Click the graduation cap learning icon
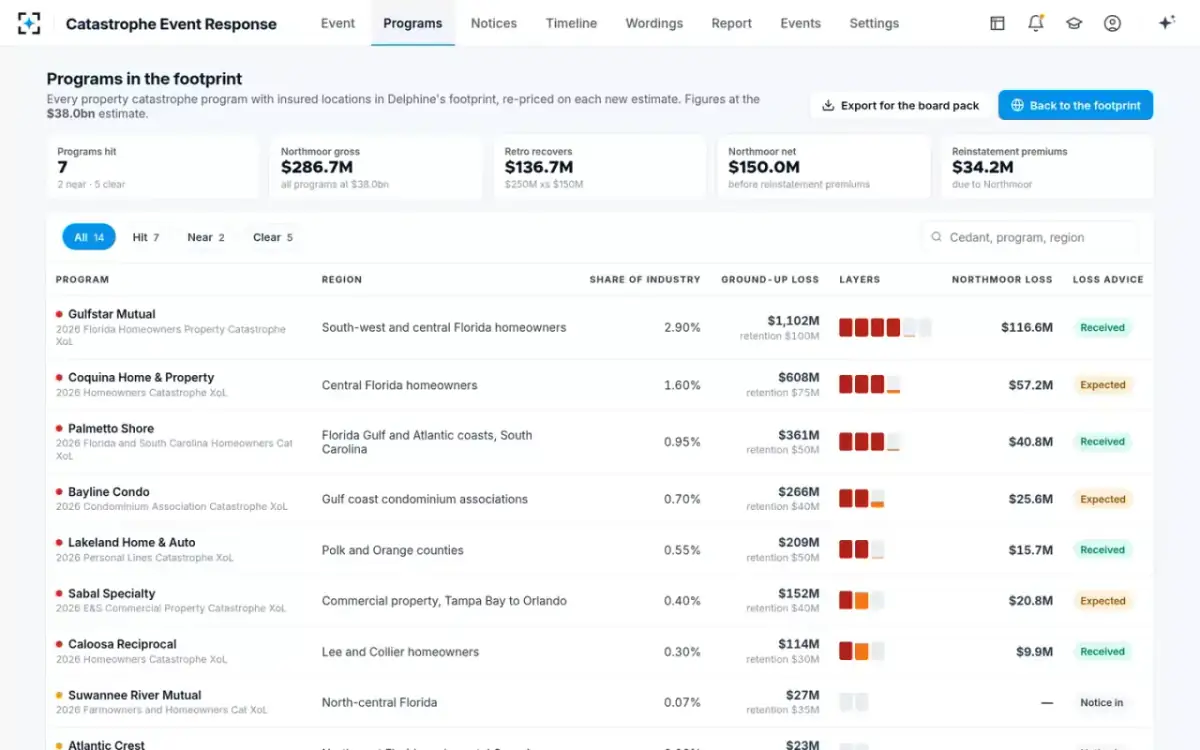The width and height of the screenshot is (1200, 750). click(1074, 23)
